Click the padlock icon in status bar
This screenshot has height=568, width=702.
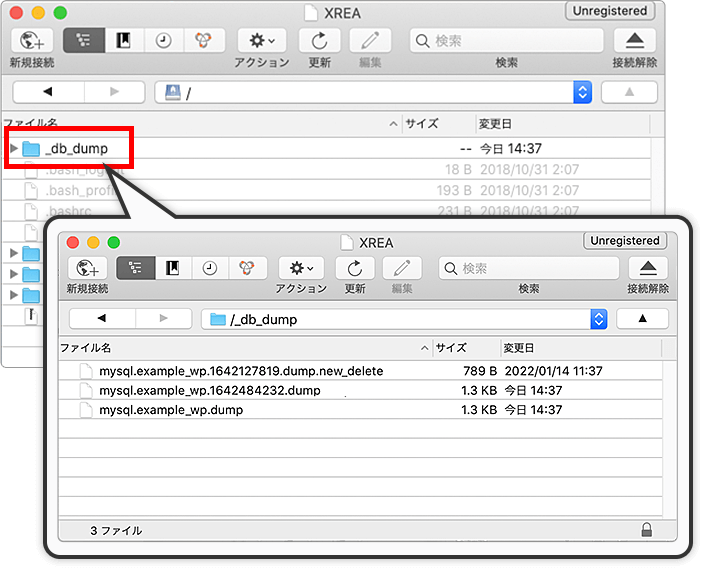pyautogui.click(x=647, y=530)
